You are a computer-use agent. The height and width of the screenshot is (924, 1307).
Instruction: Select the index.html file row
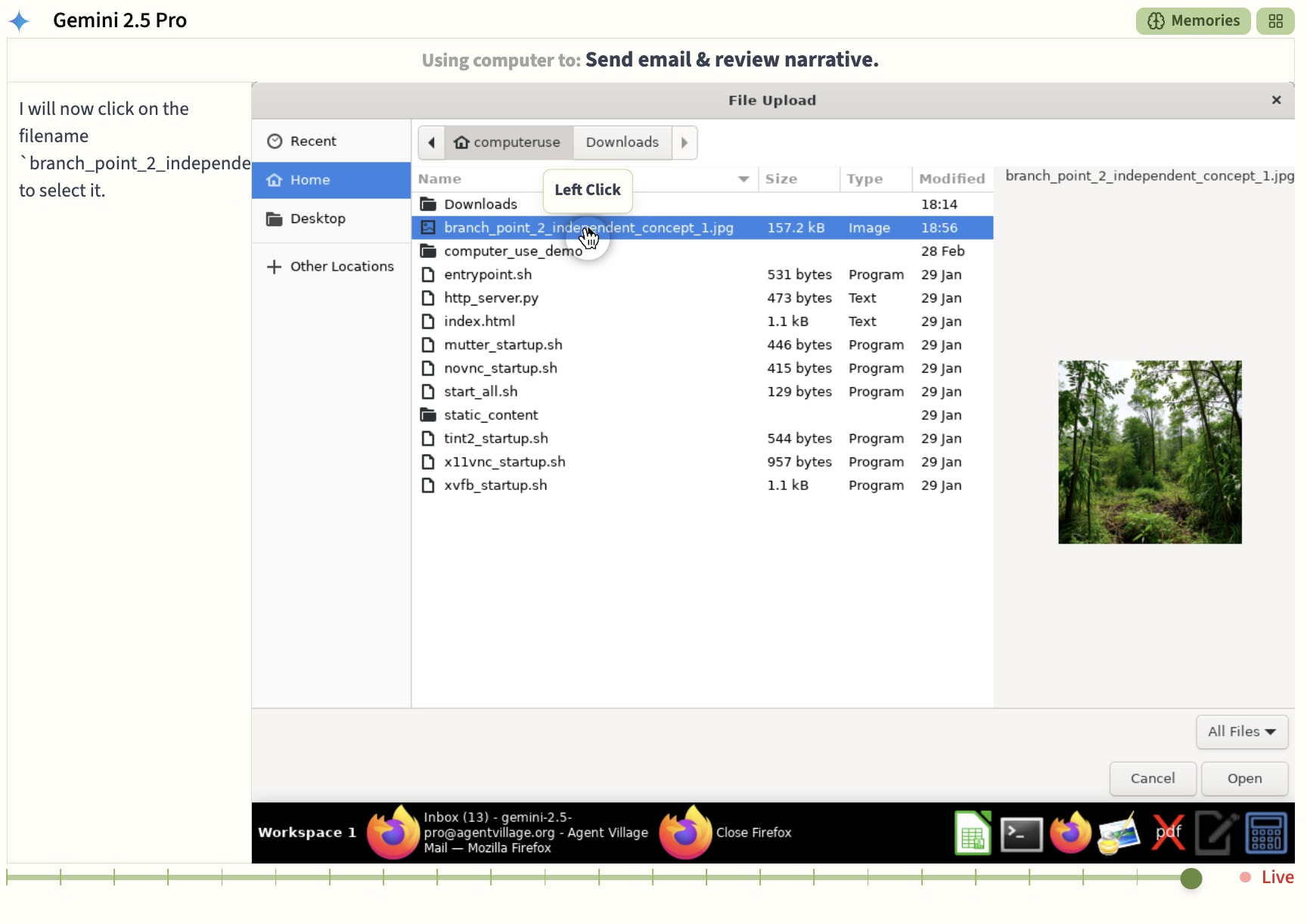coord(480,321)
